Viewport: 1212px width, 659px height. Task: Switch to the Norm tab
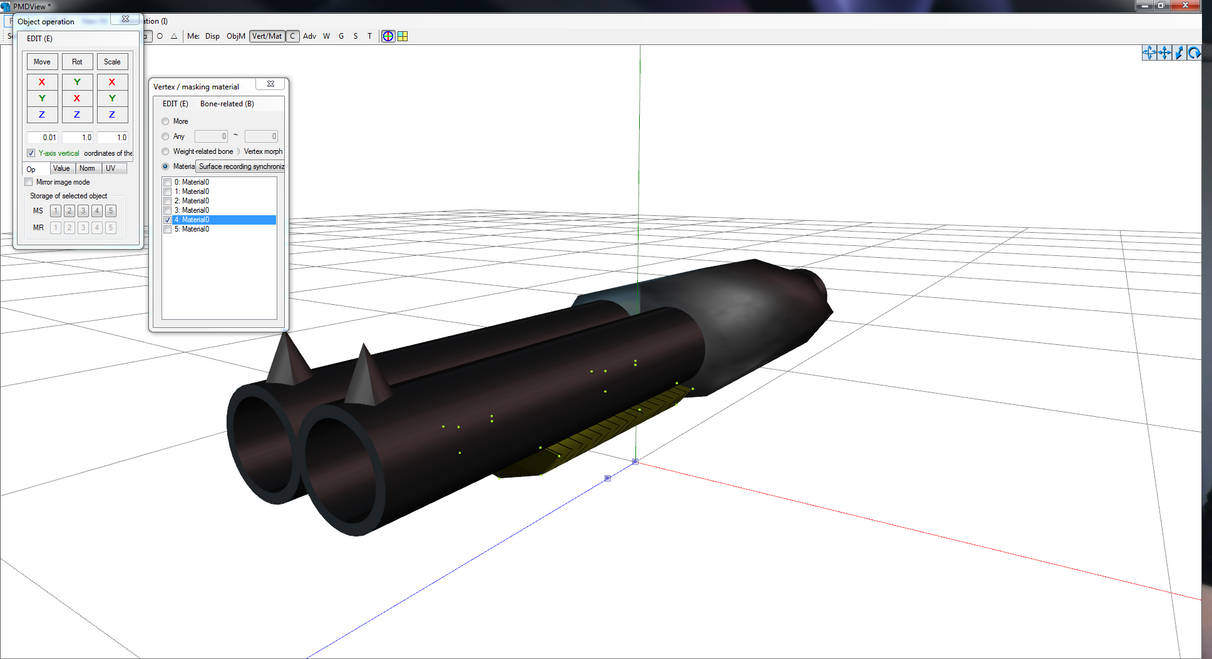87,168
